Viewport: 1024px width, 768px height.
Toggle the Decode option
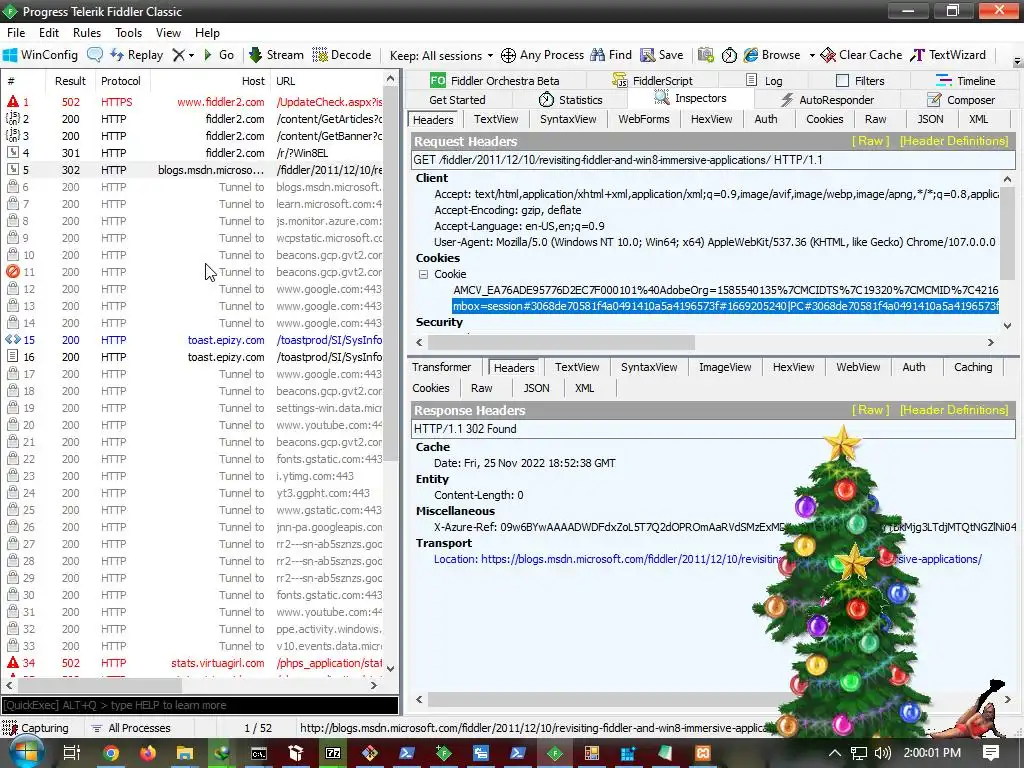pyautogui.click(x=342, y=55)
